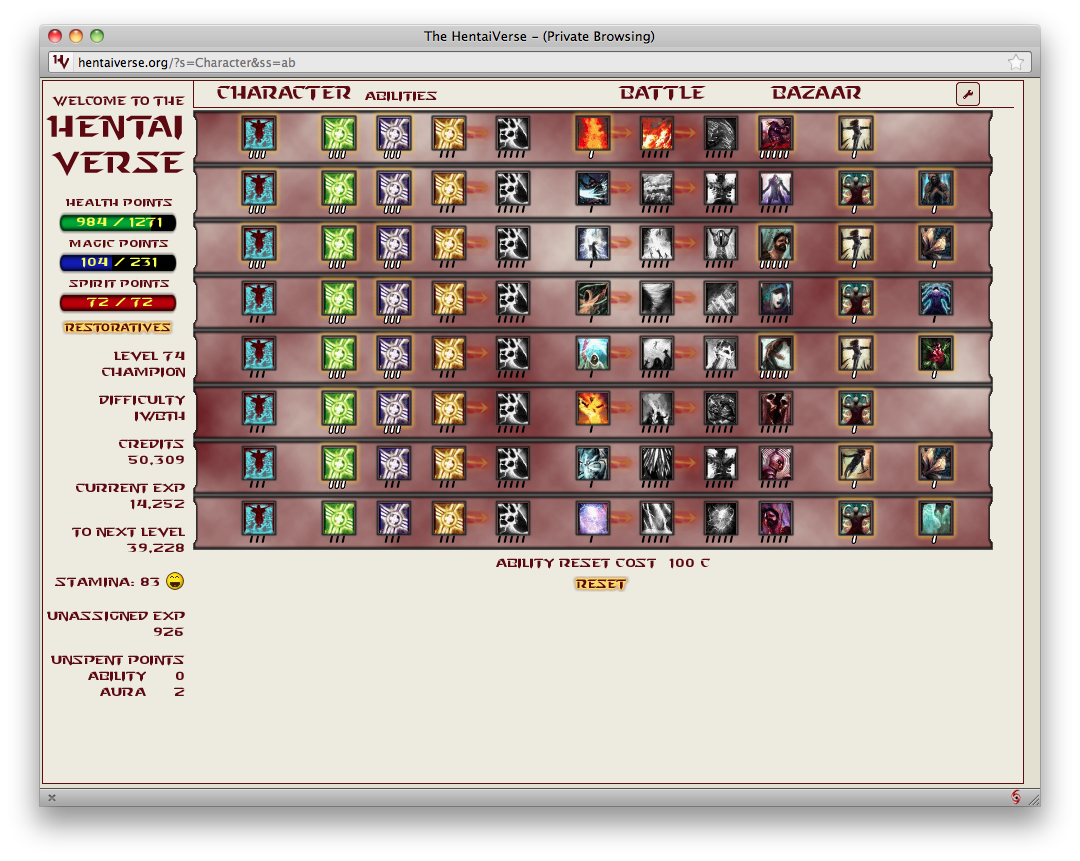Choose the pink helmeted warrior icon
This screenshot has height=861, width=1080.
point(775,464)
